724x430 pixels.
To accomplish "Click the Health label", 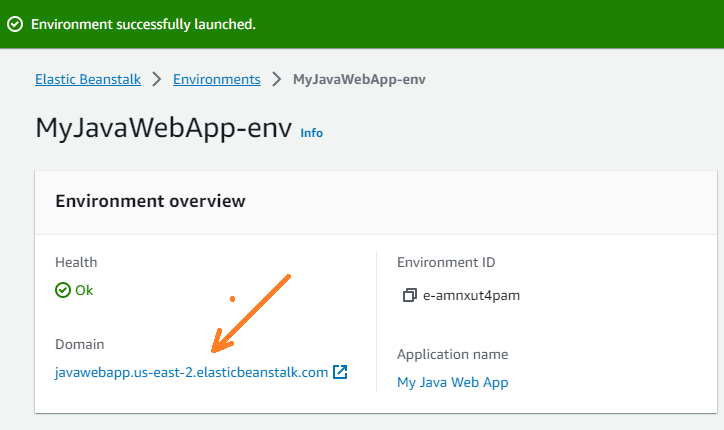I will pyautogui.click(x=76, y=262).
